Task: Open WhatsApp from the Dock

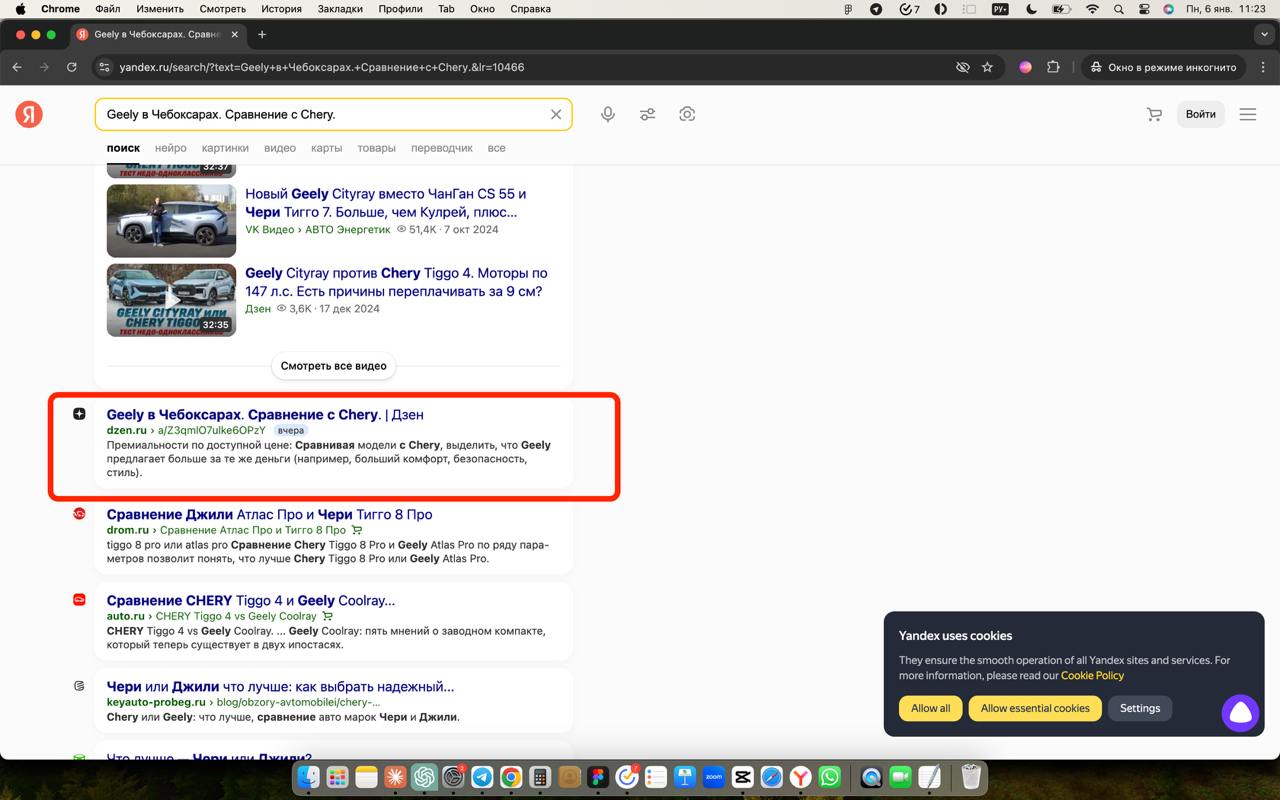Action: coord(830,777)
